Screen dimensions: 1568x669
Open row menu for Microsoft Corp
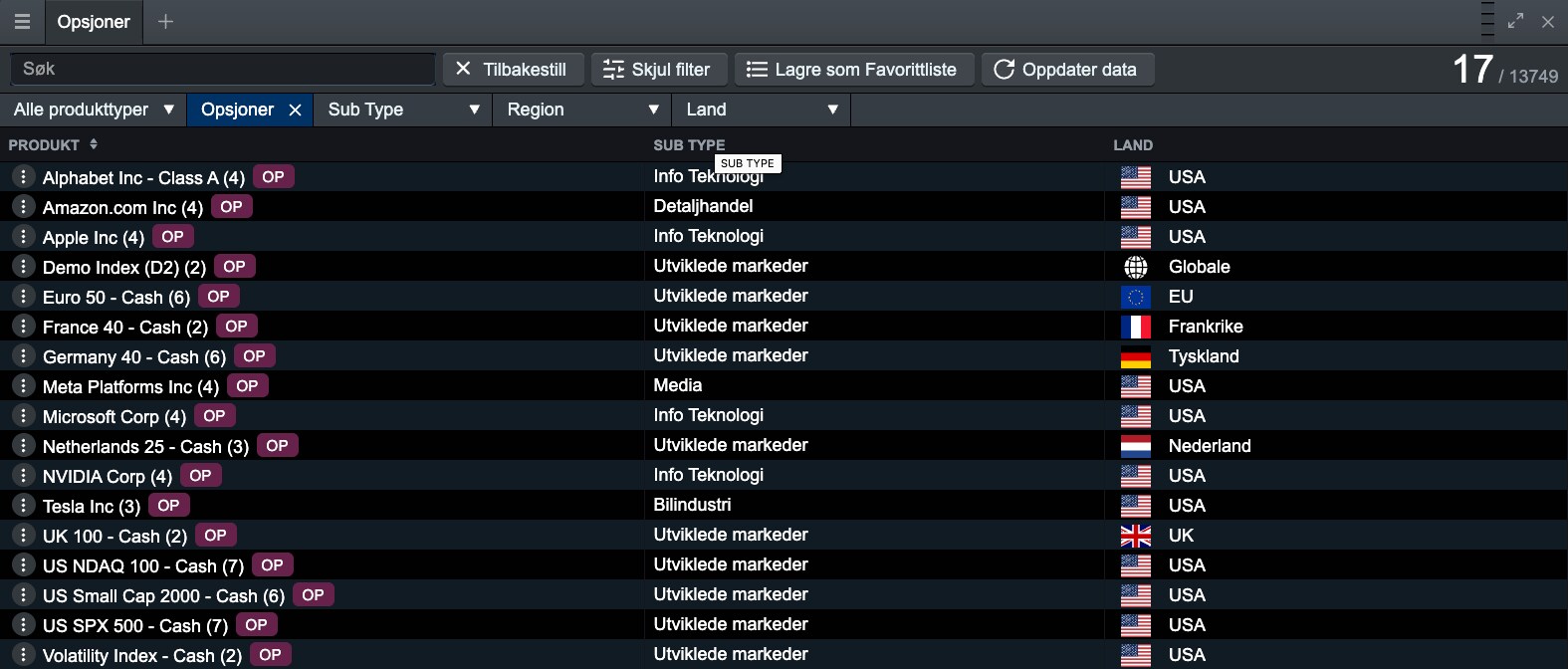(23, 416)
